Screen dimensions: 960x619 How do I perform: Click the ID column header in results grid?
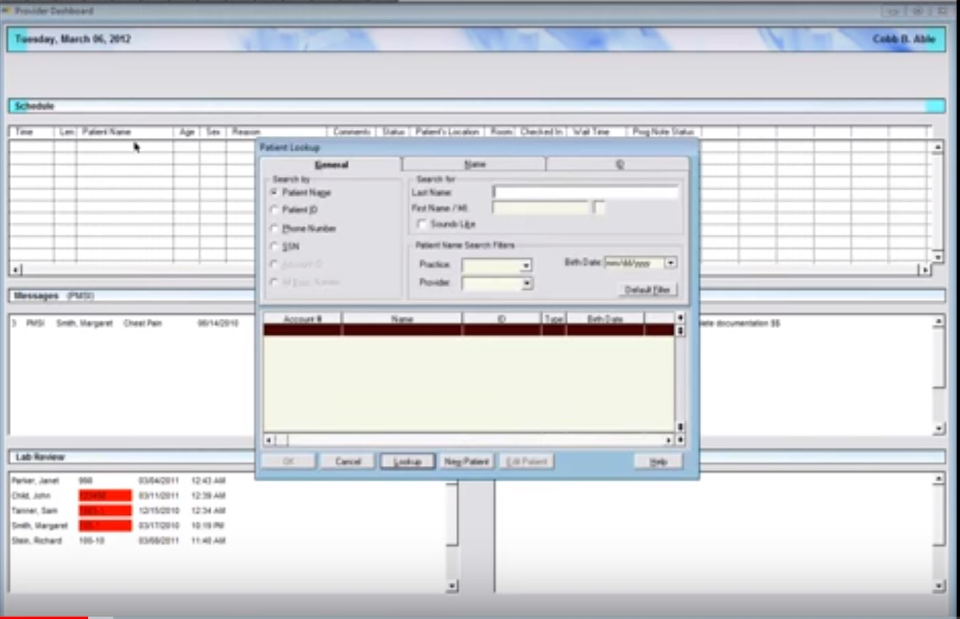(x=501, y=319)
